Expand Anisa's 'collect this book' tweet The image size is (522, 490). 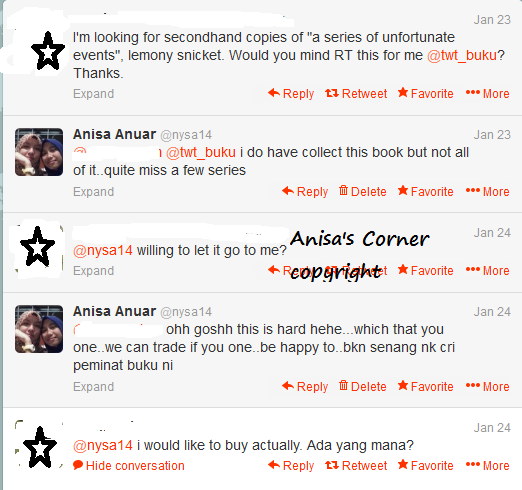click(94, 192)
